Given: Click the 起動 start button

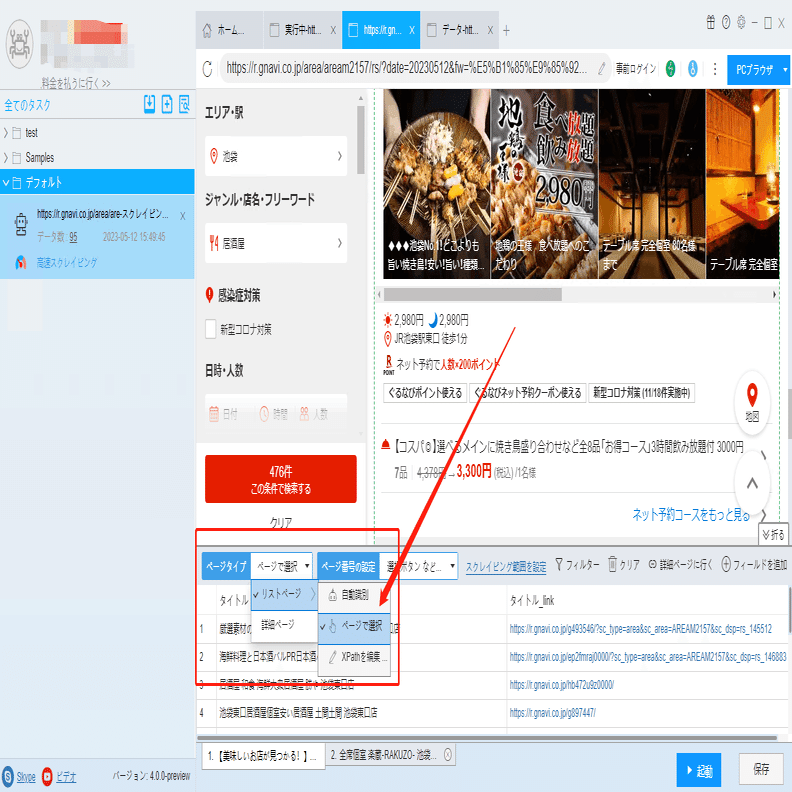Looking at the screenshot, I should [x=699, y=770].
